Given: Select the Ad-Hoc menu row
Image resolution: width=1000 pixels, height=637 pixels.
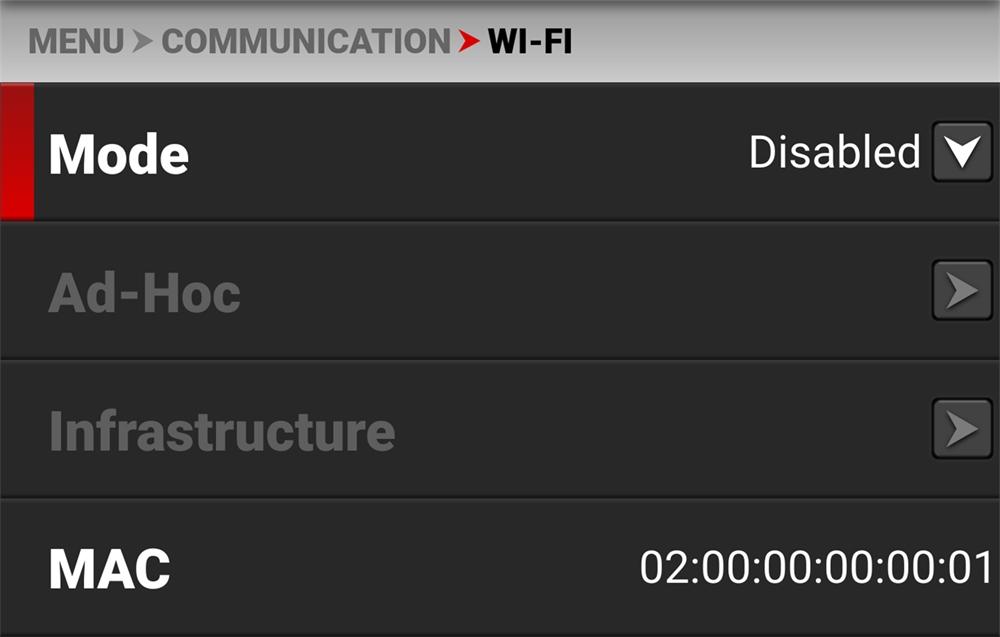Looking at the screenshot, I should 500,291.
